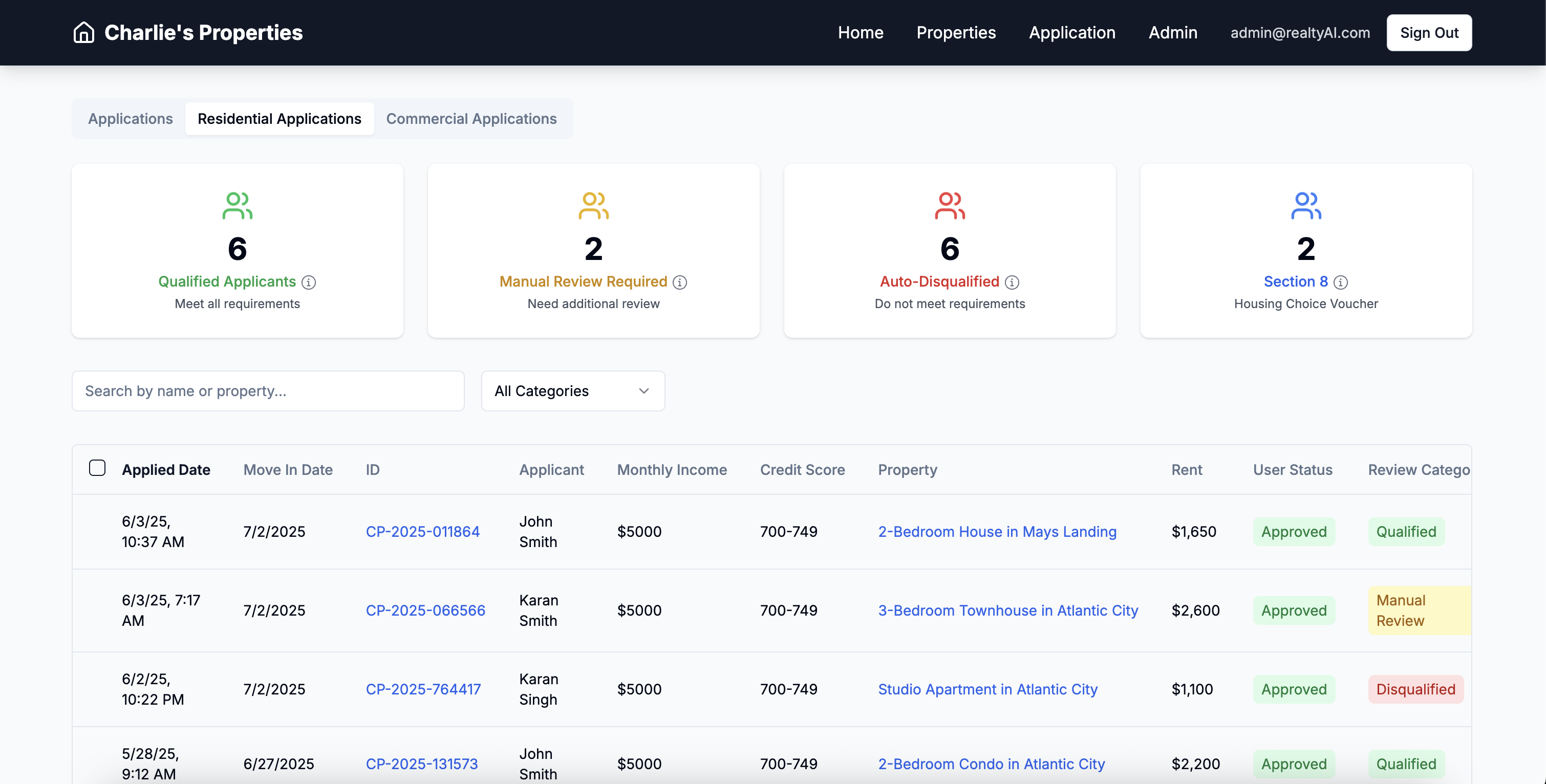Tick the select-all checkbox in table header
1546x784 pixels.
(x=97, y=468)
